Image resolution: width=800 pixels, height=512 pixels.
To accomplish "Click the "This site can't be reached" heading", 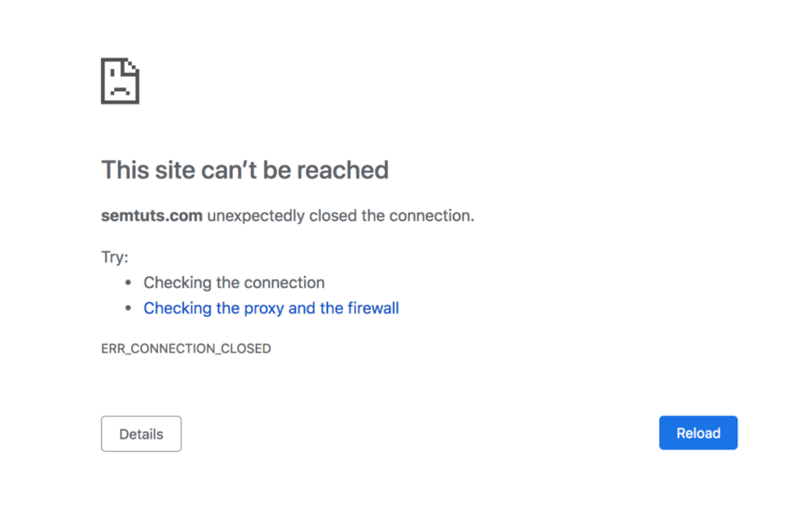I will (x=245, y=170).
